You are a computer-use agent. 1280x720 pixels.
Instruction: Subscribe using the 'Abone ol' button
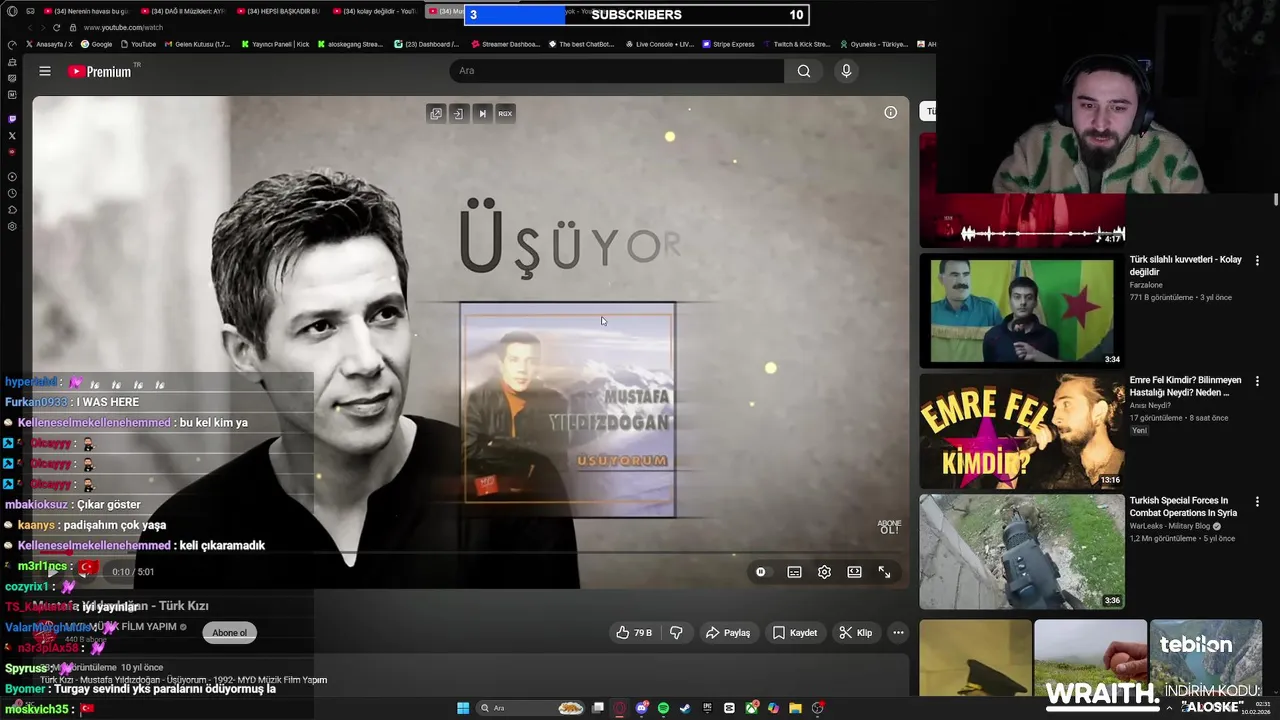[x=229, y=633]
